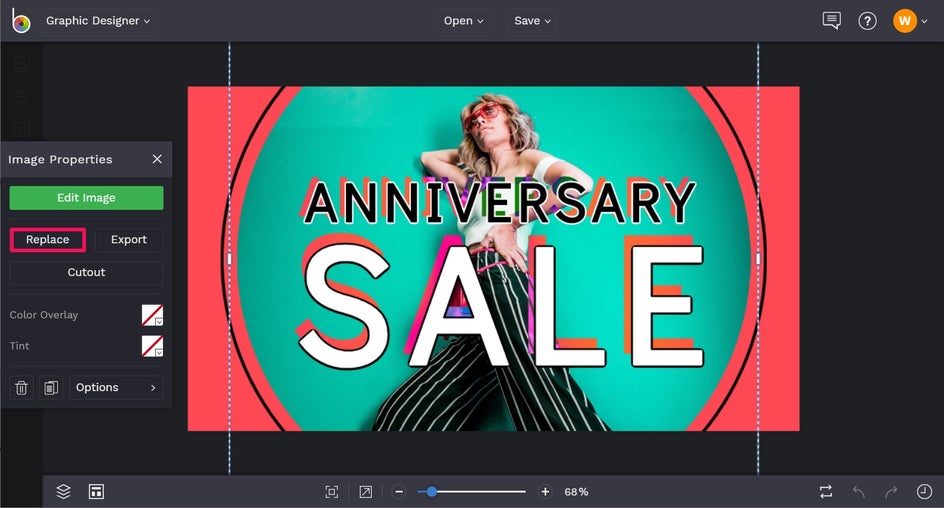Select the ANNIVERSARY text on canvas

point(500,202)
